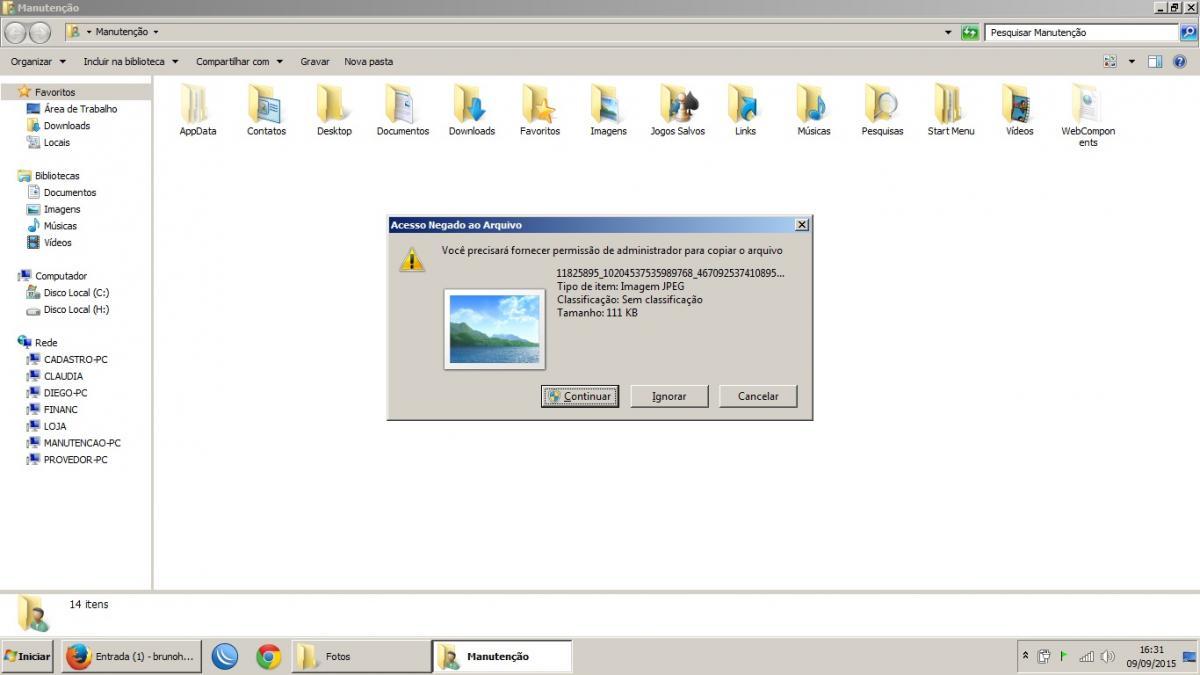This screenshot has width=1200, height=675.
Task: Select Disco Local (H:) drive
Action: point(76,310)
